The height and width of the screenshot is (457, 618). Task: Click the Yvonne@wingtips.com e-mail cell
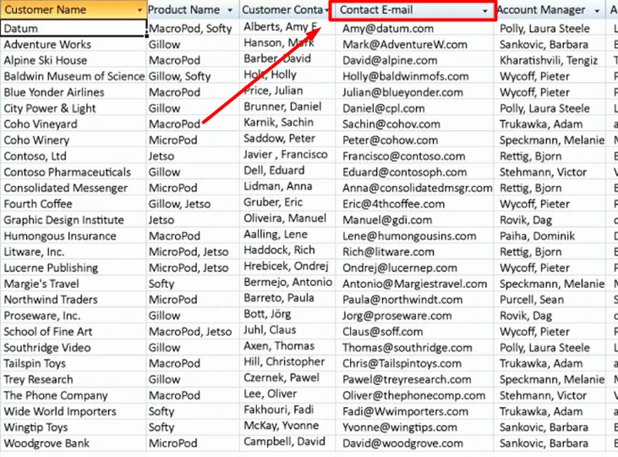click(x=415, y=427)
